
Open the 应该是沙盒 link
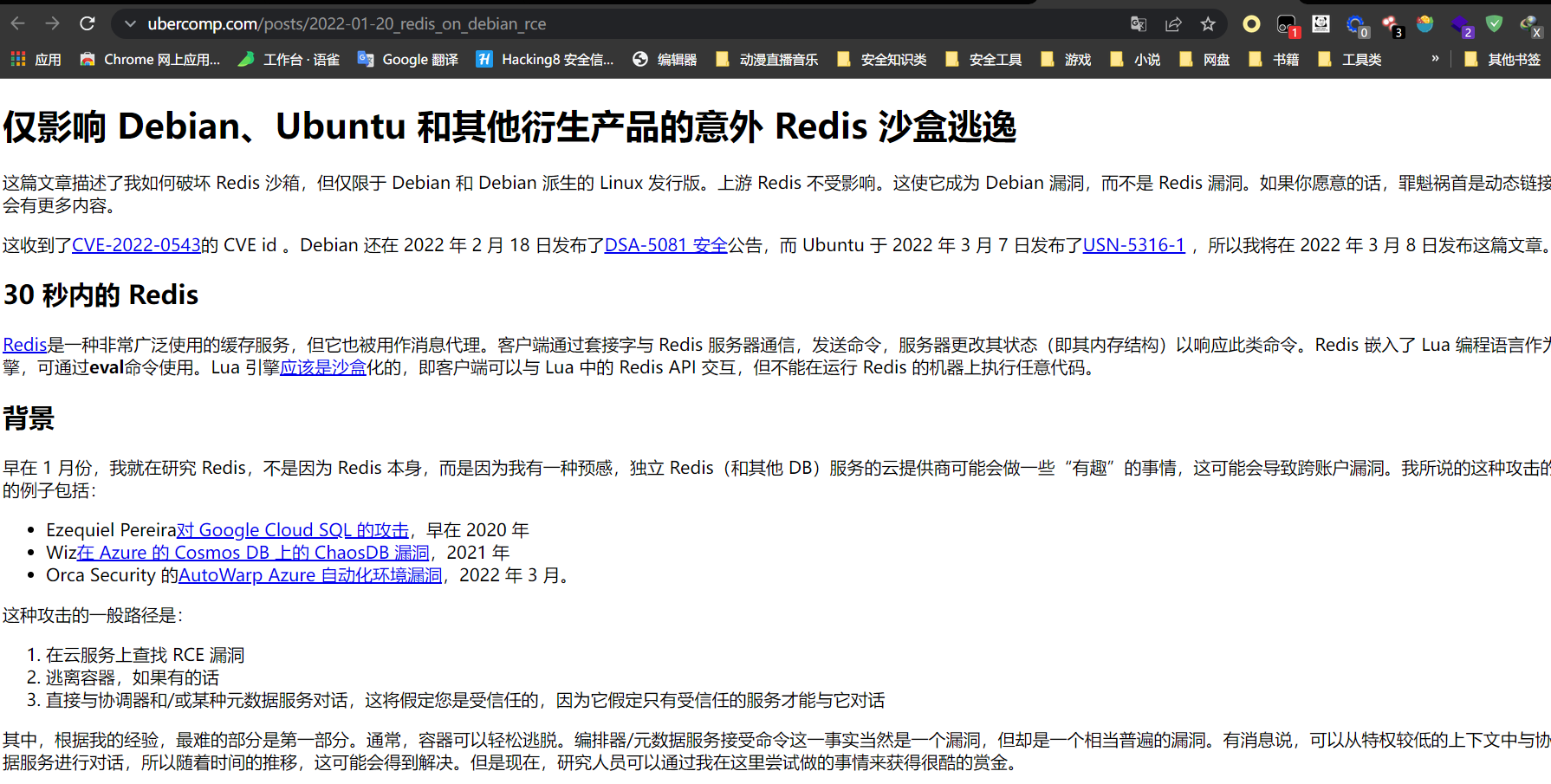(x=323, y=367)
